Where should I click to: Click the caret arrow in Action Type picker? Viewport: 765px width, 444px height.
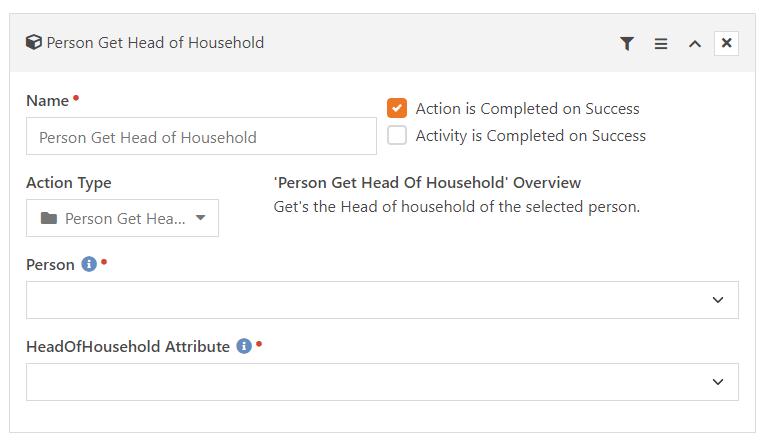(201, 218)
